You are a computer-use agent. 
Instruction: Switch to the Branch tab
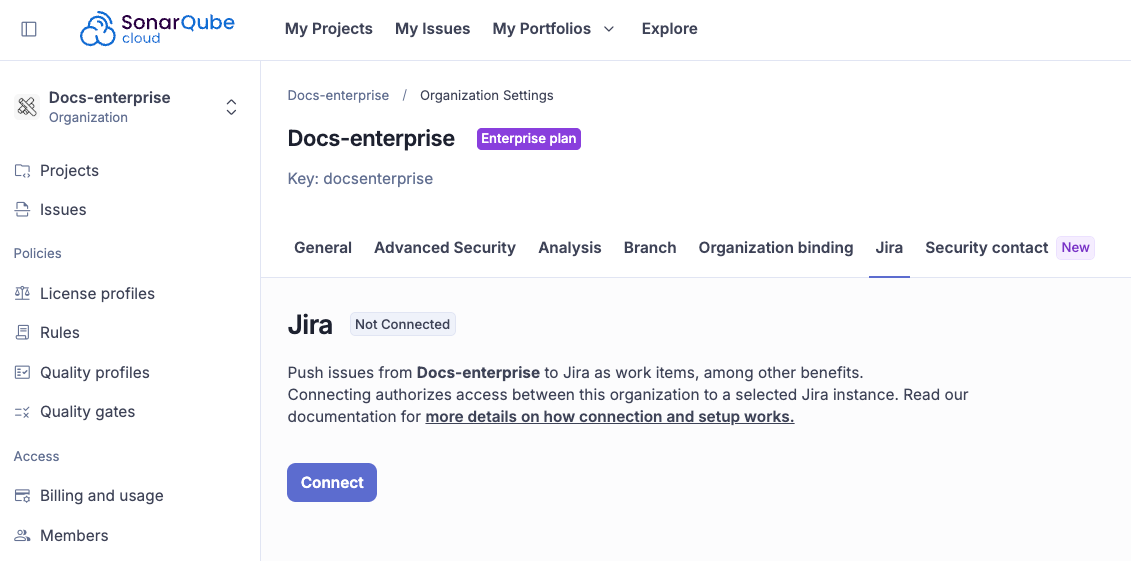click(x=650, y=248)
